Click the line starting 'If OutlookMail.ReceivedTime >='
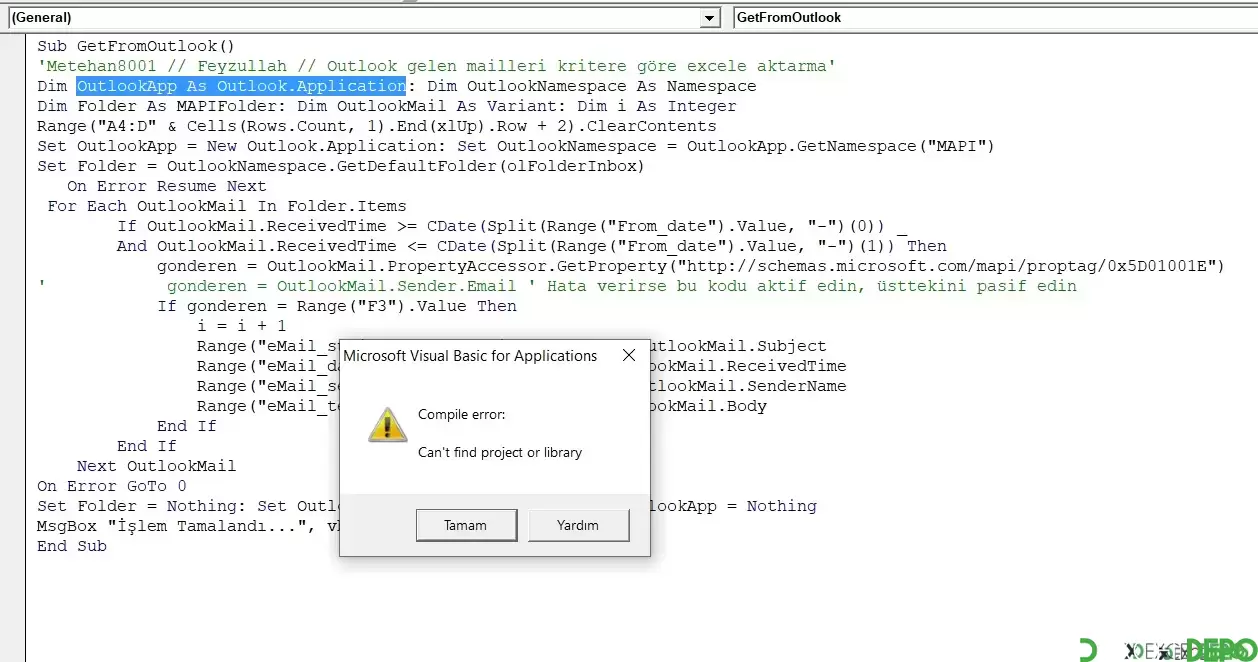The width and height of the screenshot is (1258, 662). coord(512,226)
